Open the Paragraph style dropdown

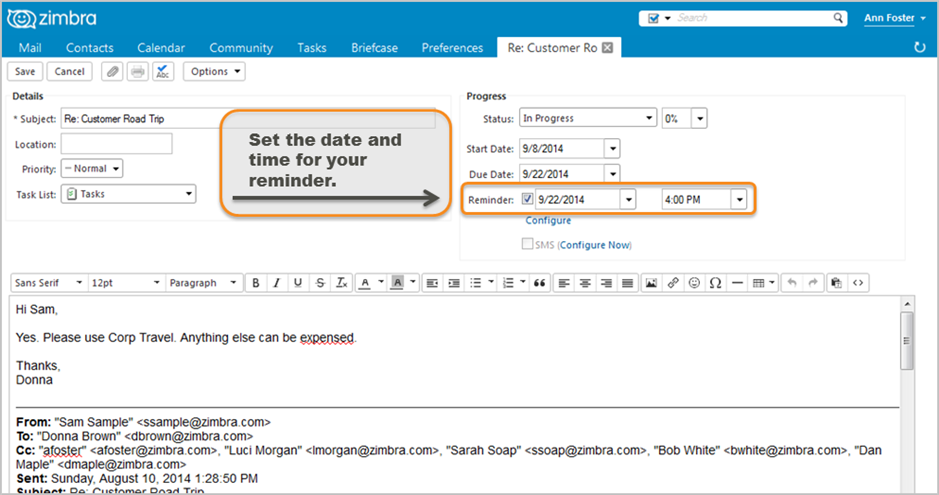coord(204,283)
